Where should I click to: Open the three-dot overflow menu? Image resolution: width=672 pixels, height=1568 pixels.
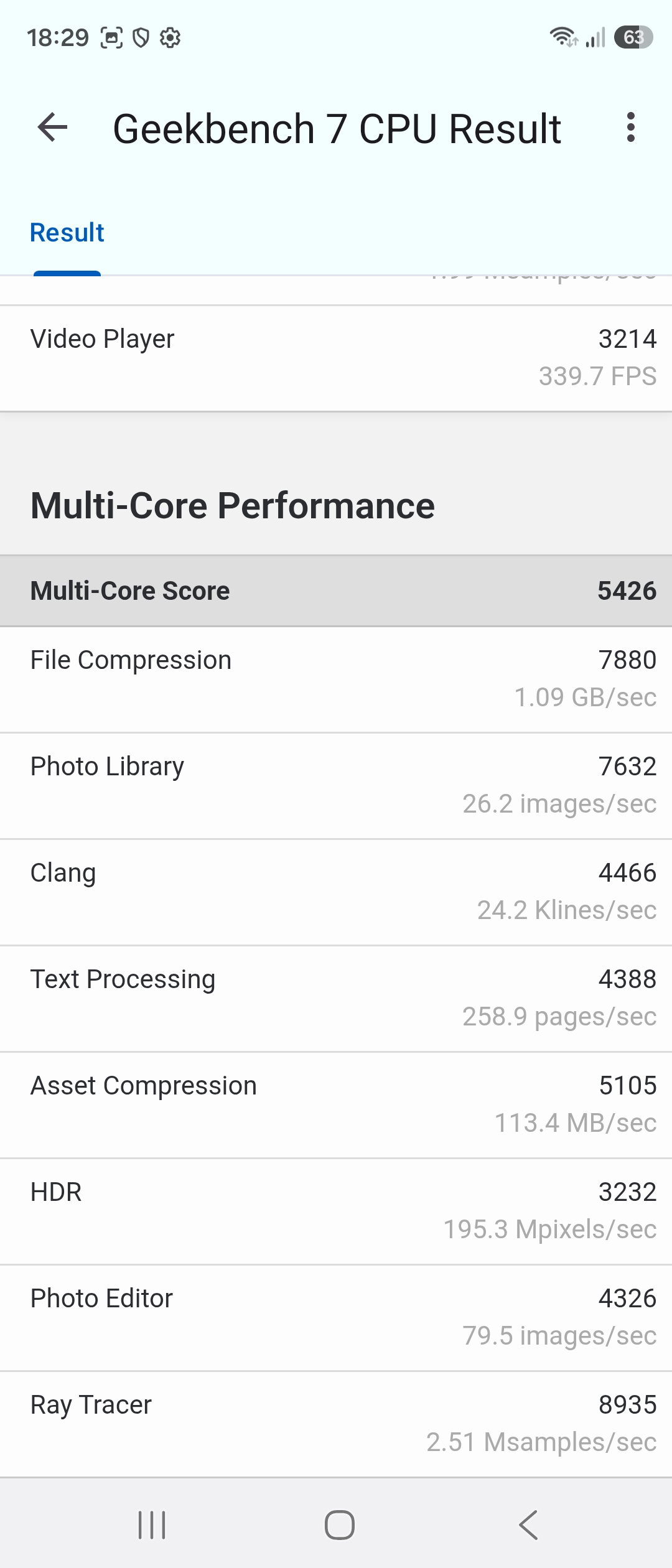[x=631, y=128]
